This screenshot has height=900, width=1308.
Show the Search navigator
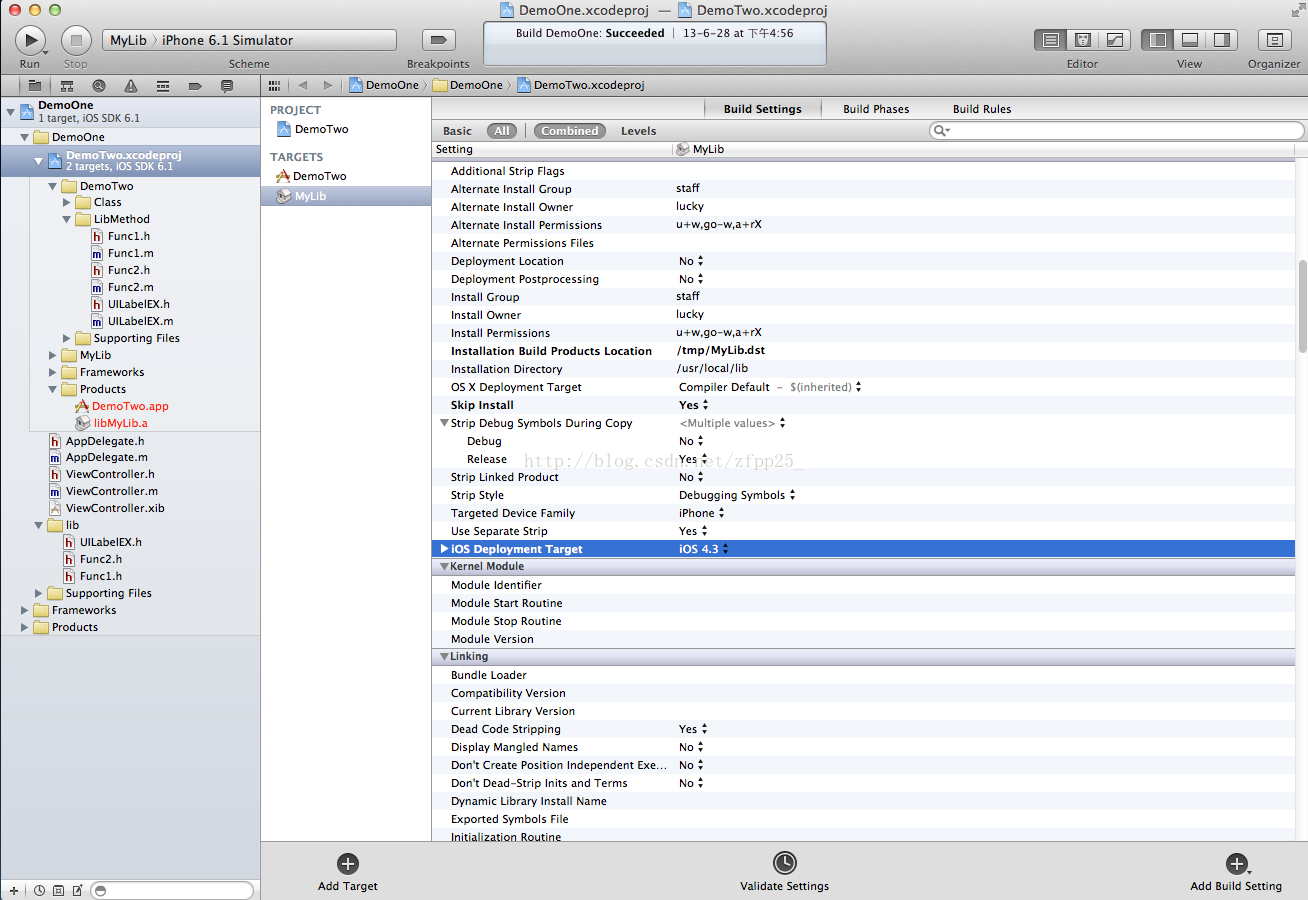pos(99,85)
